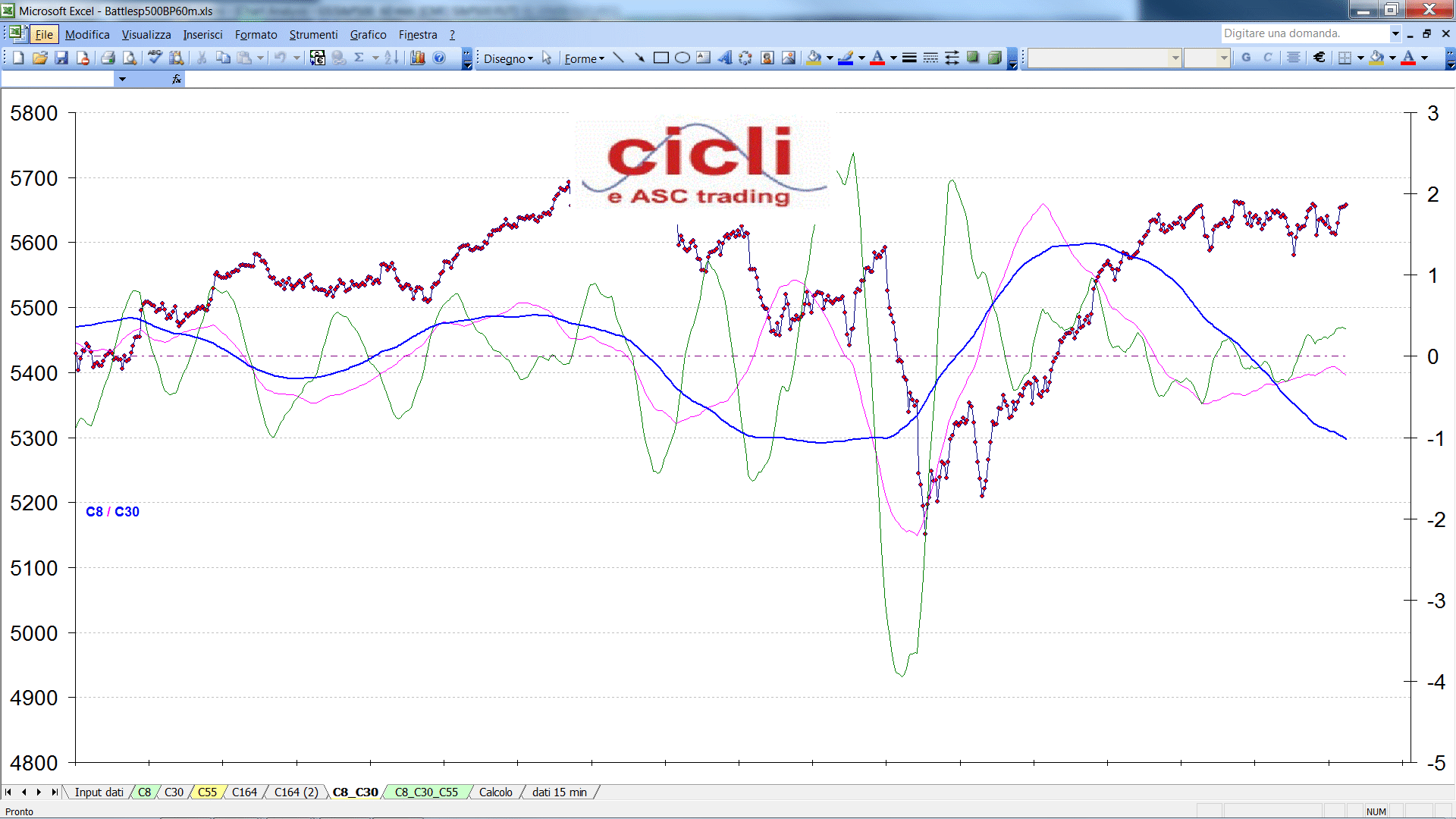Open the Modifica menu
Screen dimensions: 1456x819
87,34
